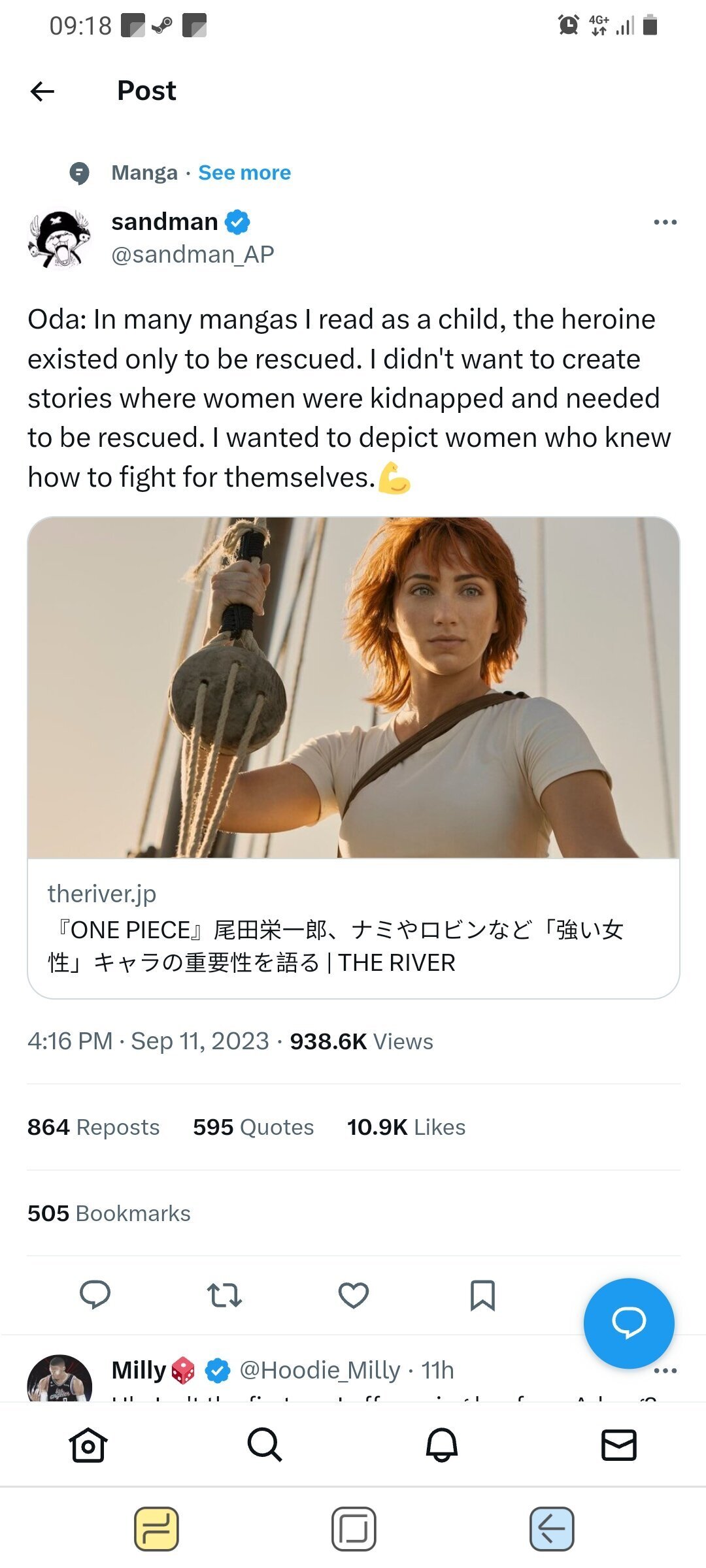Tap the See more topic link

244,172
